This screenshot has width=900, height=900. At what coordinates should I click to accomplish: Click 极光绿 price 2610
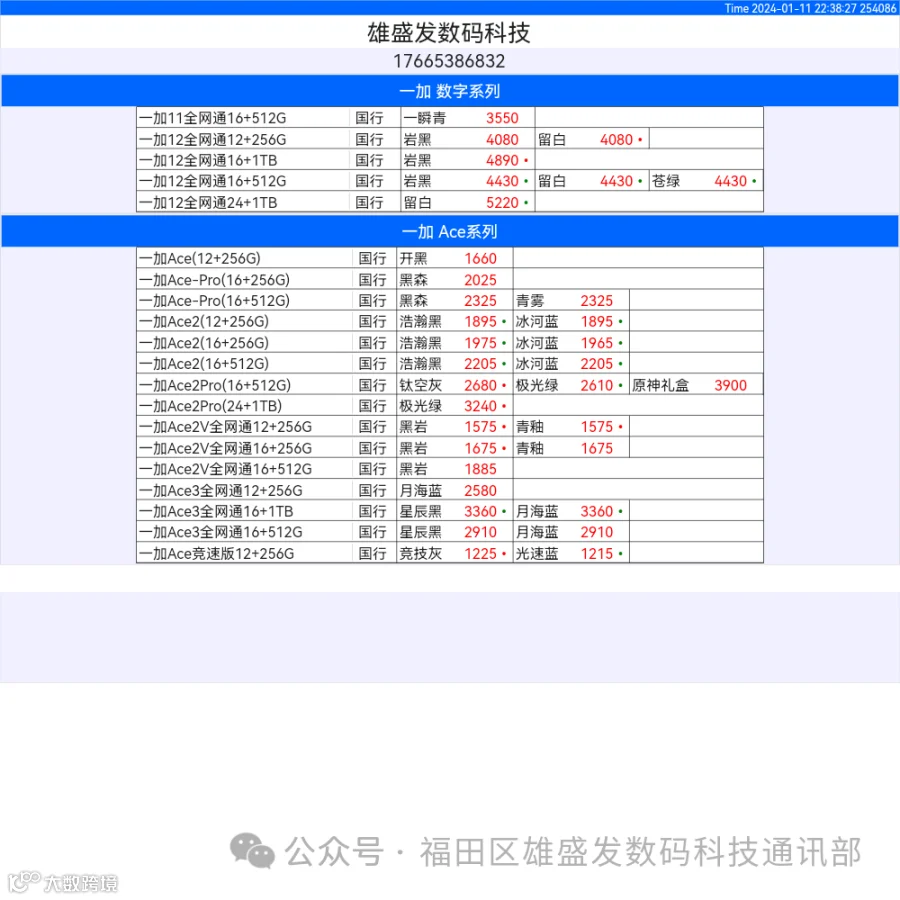[597, 385]
